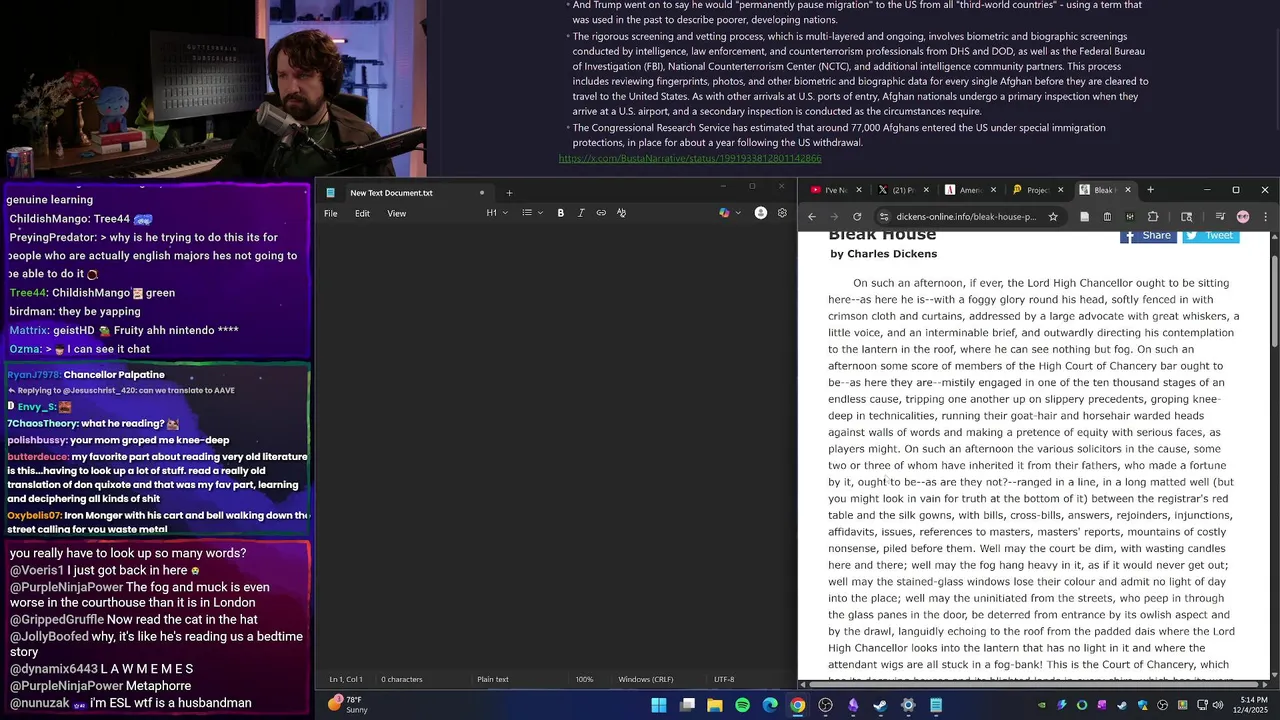The height and width of the screenshot is (720, 1280).
Task: Click the Windows Start button
Action: coord(659,705)
